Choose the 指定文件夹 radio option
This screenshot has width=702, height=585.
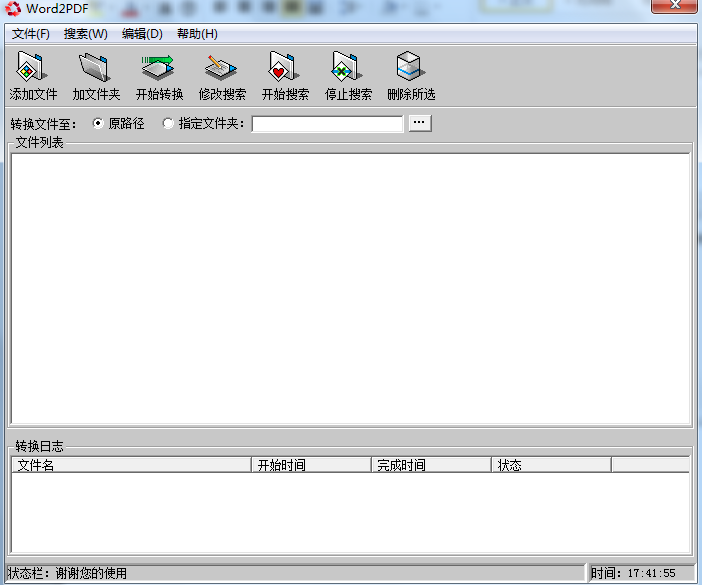coord(168,123)
